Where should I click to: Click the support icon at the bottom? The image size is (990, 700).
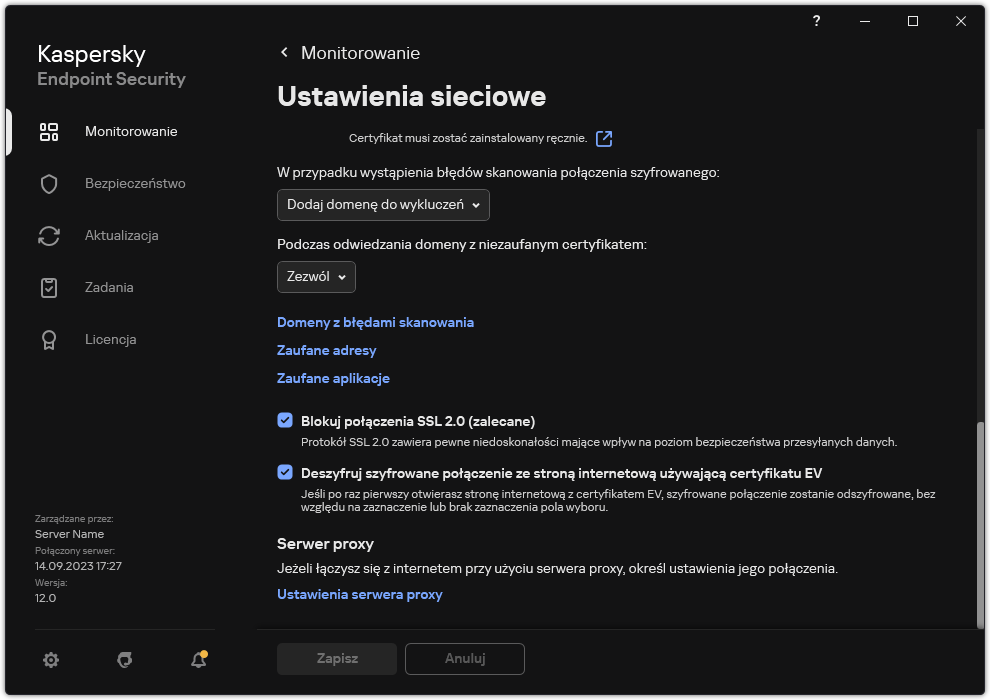point(124,660)
